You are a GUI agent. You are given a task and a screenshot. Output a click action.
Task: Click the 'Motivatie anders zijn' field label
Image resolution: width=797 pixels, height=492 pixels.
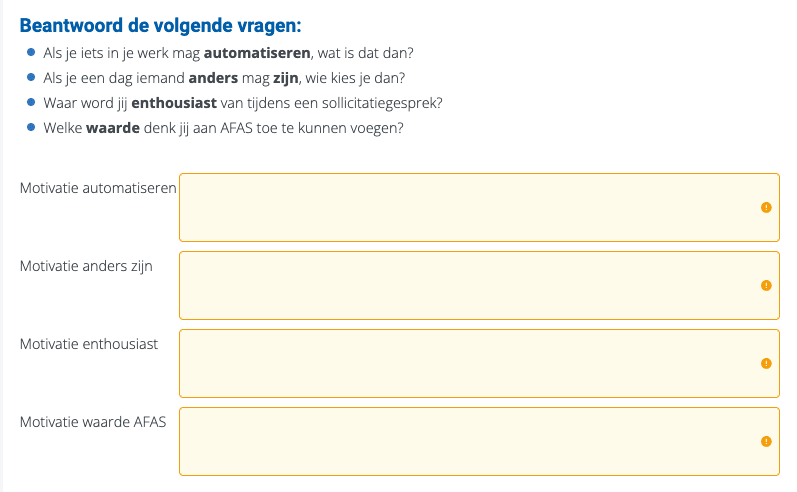[x=86, y=266]
